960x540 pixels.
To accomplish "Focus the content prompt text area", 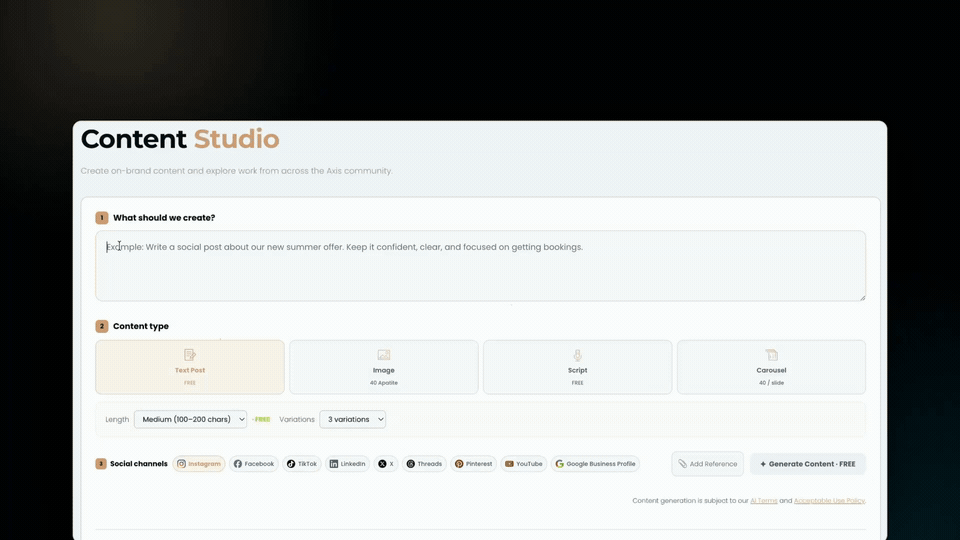I will click(481, 266).
